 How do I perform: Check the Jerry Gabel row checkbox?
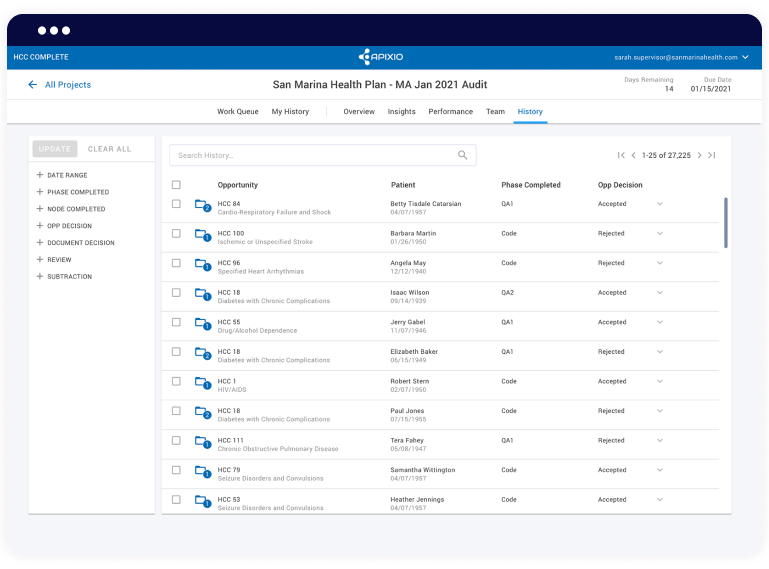(x=176, y=322)
